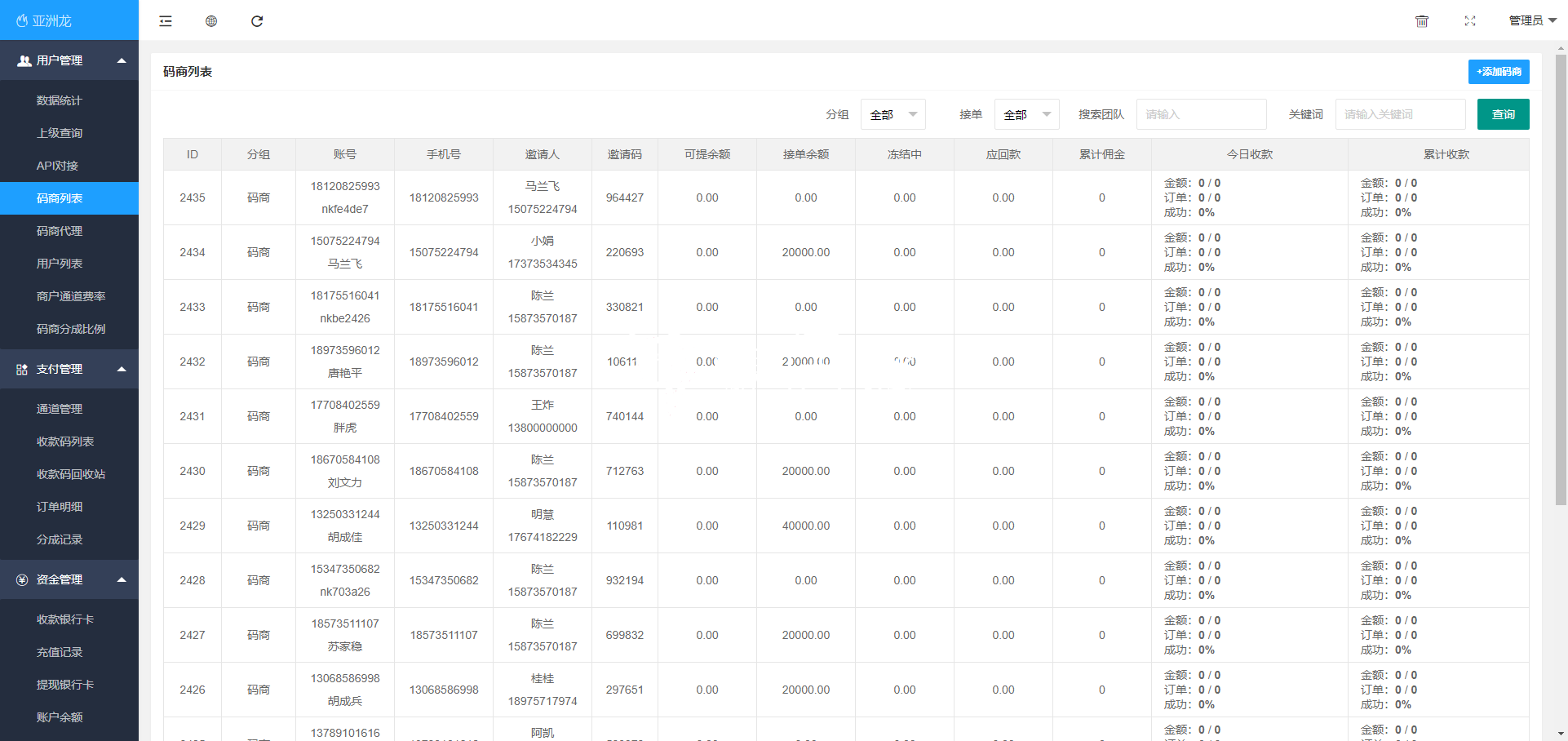
Task: Toggle the sidebar collapse icon
Action: pos(166,21)
